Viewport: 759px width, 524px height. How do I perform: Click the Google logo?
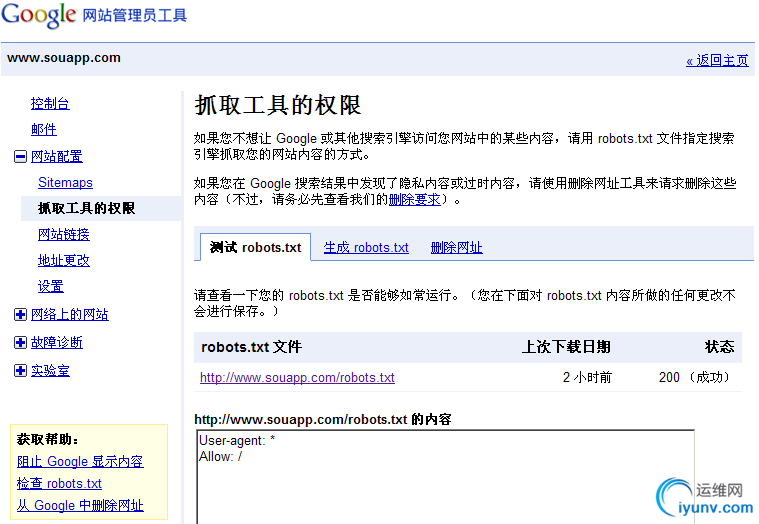[39, 15]
